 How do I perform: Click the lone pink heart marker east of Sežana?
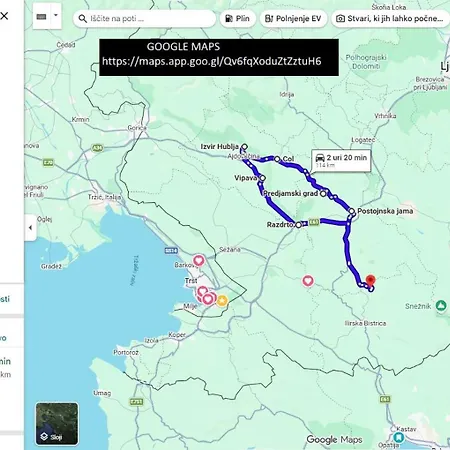(x=308, y=281)
